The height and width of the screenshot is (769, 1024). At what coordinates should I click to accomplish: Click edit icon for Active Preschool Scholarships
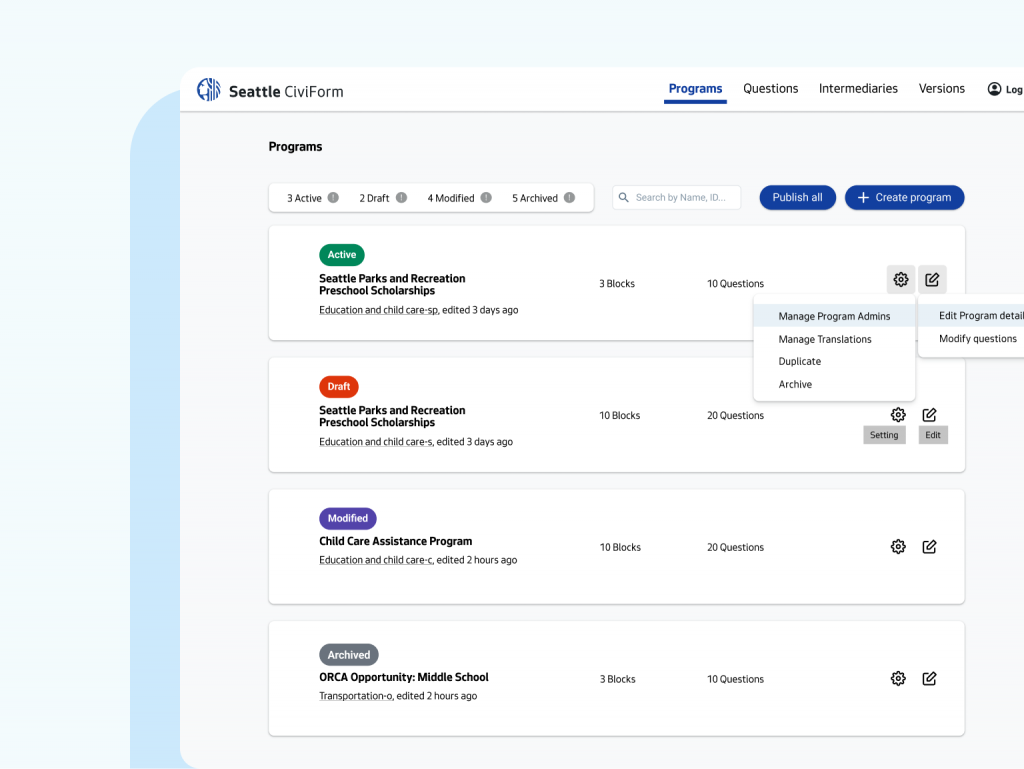click(x=932, y=280)
